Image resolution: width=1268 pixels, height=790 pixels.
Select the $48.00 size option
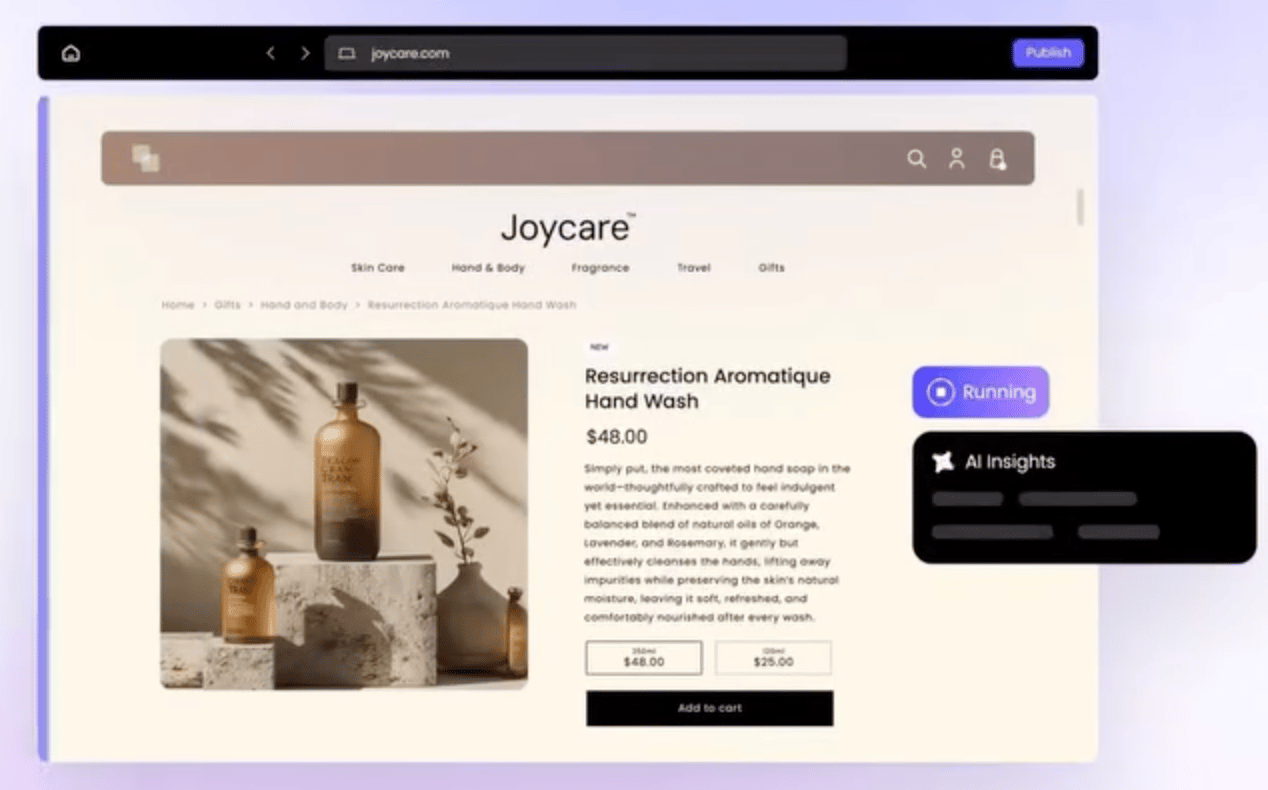[644, 658]
